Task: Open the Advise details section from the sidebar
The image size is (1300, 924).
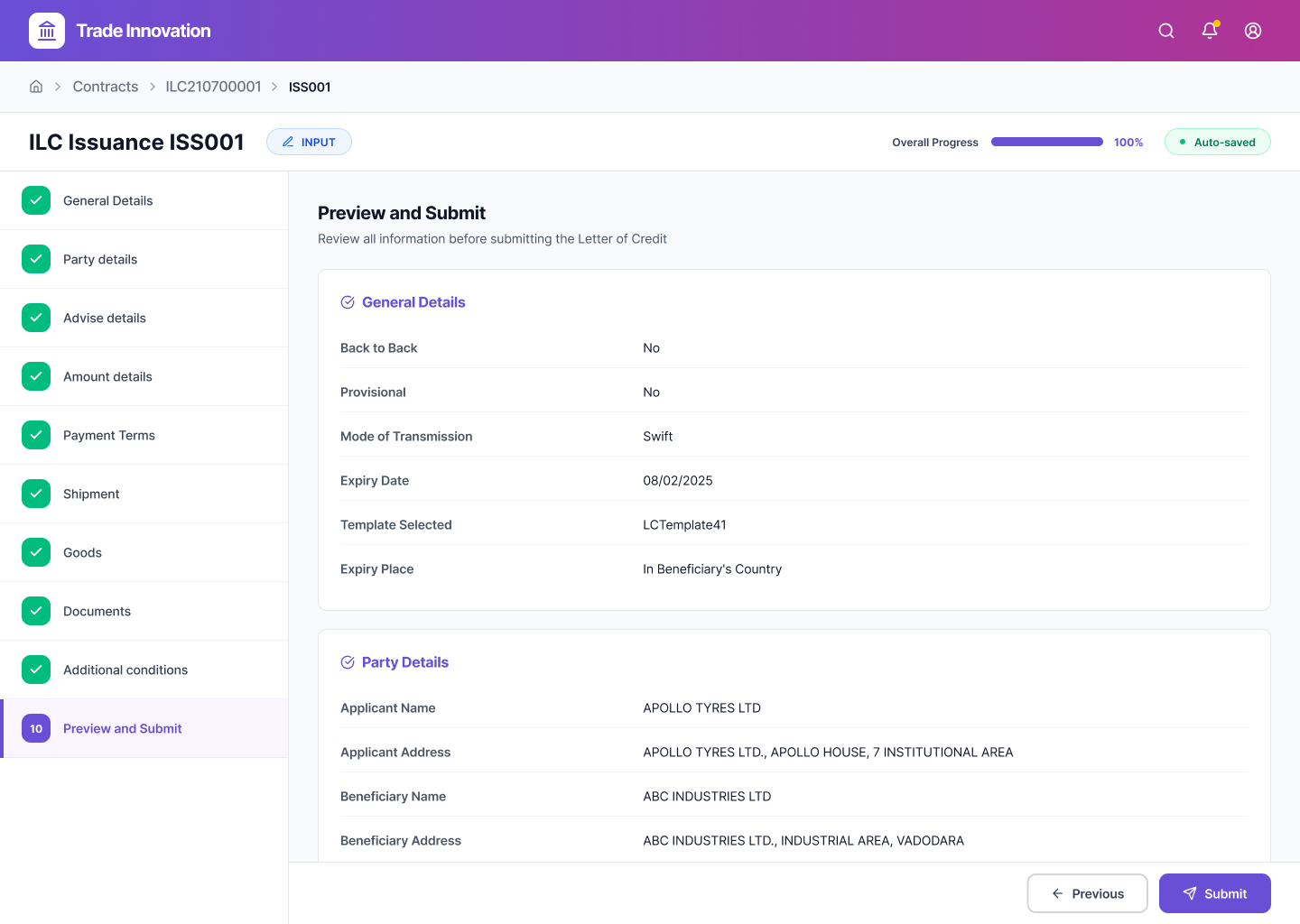Action: coord(104,318)
